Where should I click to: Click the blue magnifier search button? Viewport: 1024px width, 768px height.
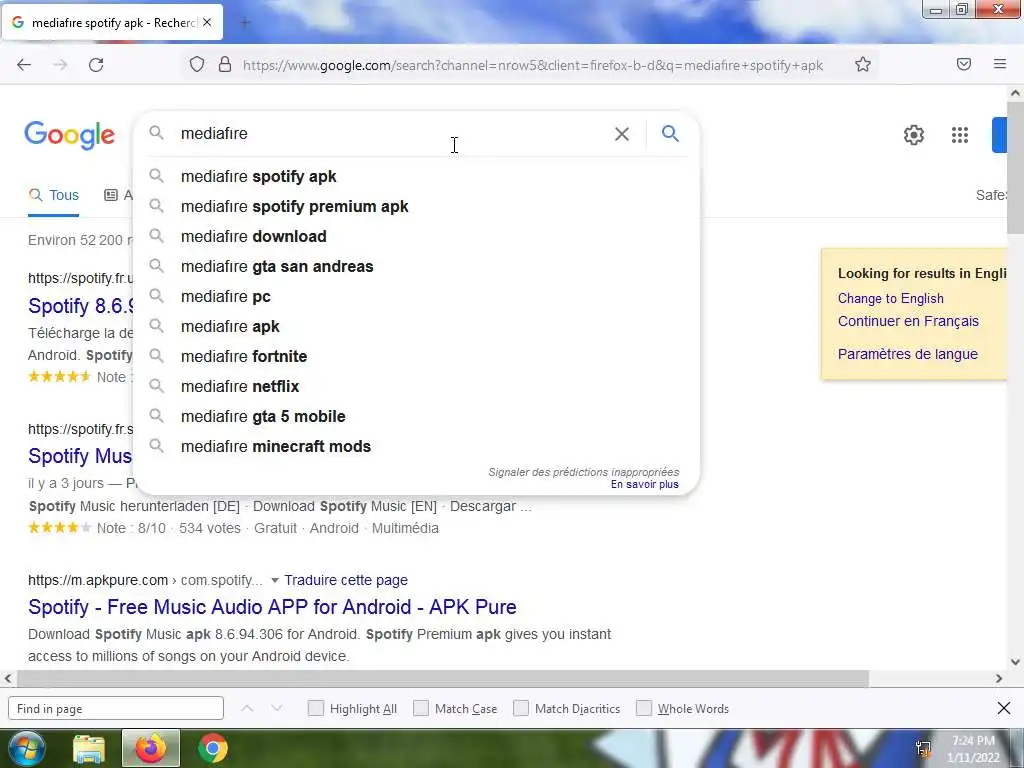coord(670,133)
